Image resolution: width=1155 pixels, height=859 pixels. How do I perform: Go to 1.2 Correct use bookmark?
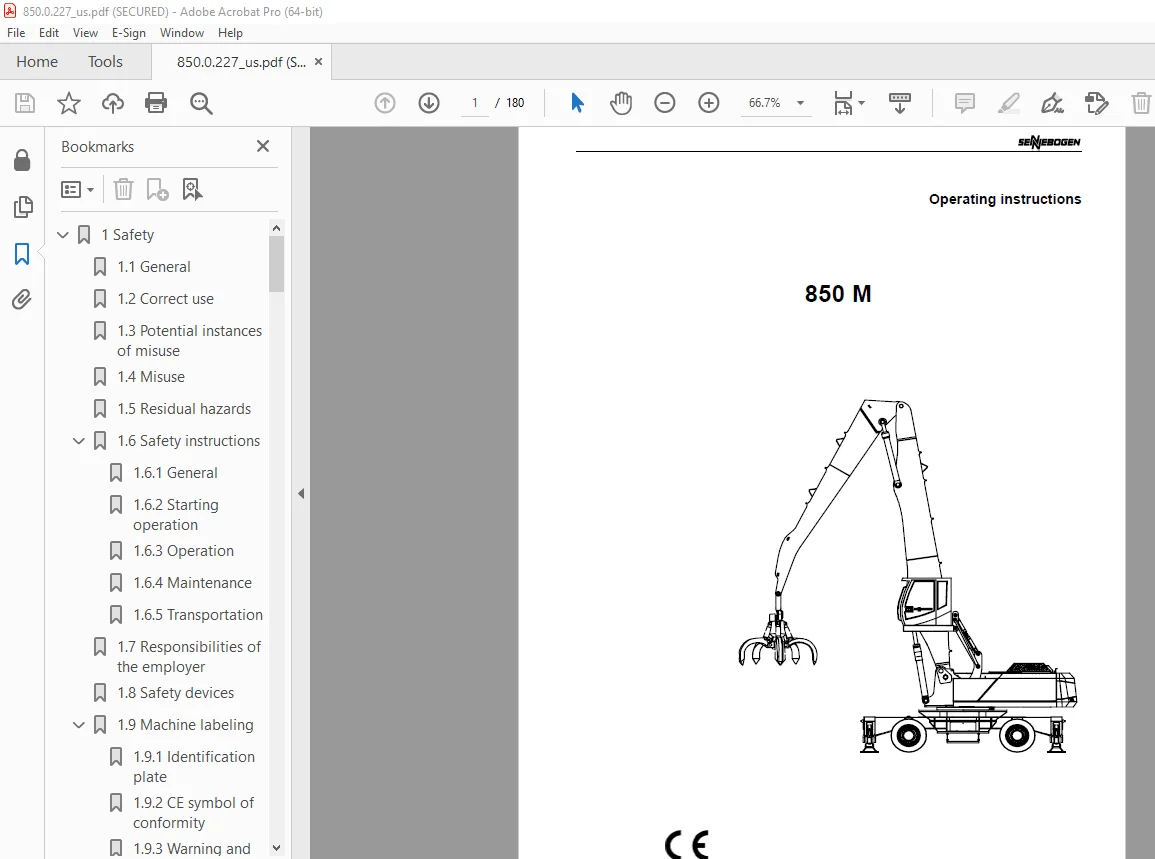coord(165,299)
